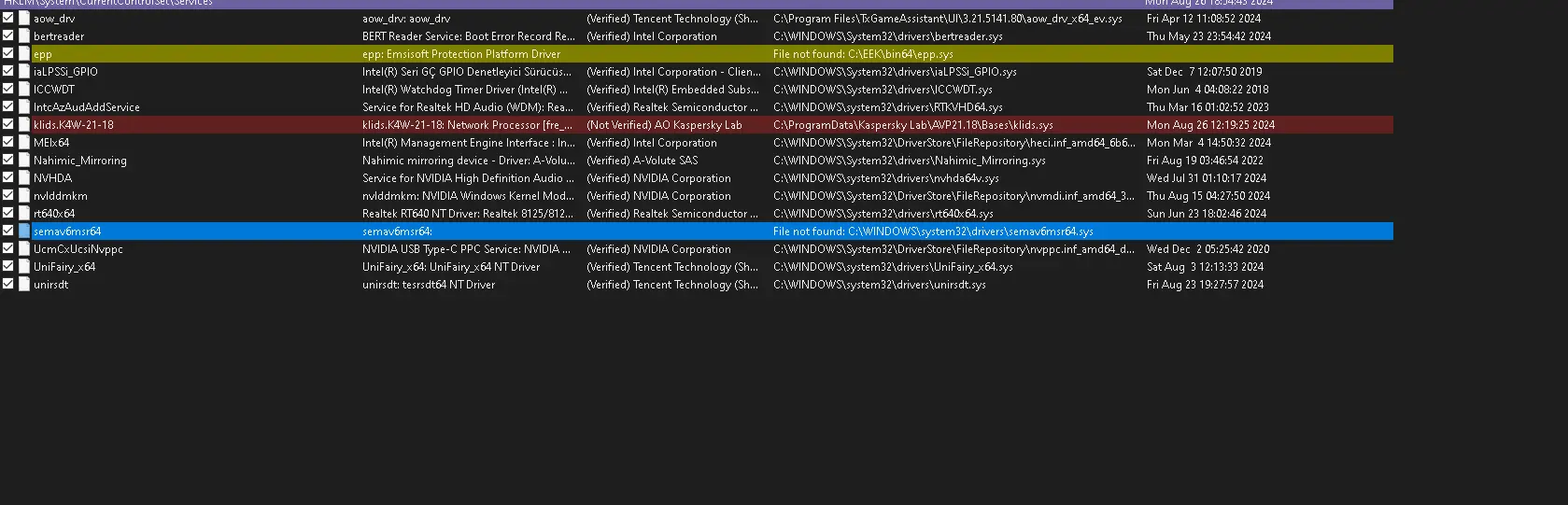Click the NVHDA file icon
This screenshot has width=1568, height=505.
(24, 177)
